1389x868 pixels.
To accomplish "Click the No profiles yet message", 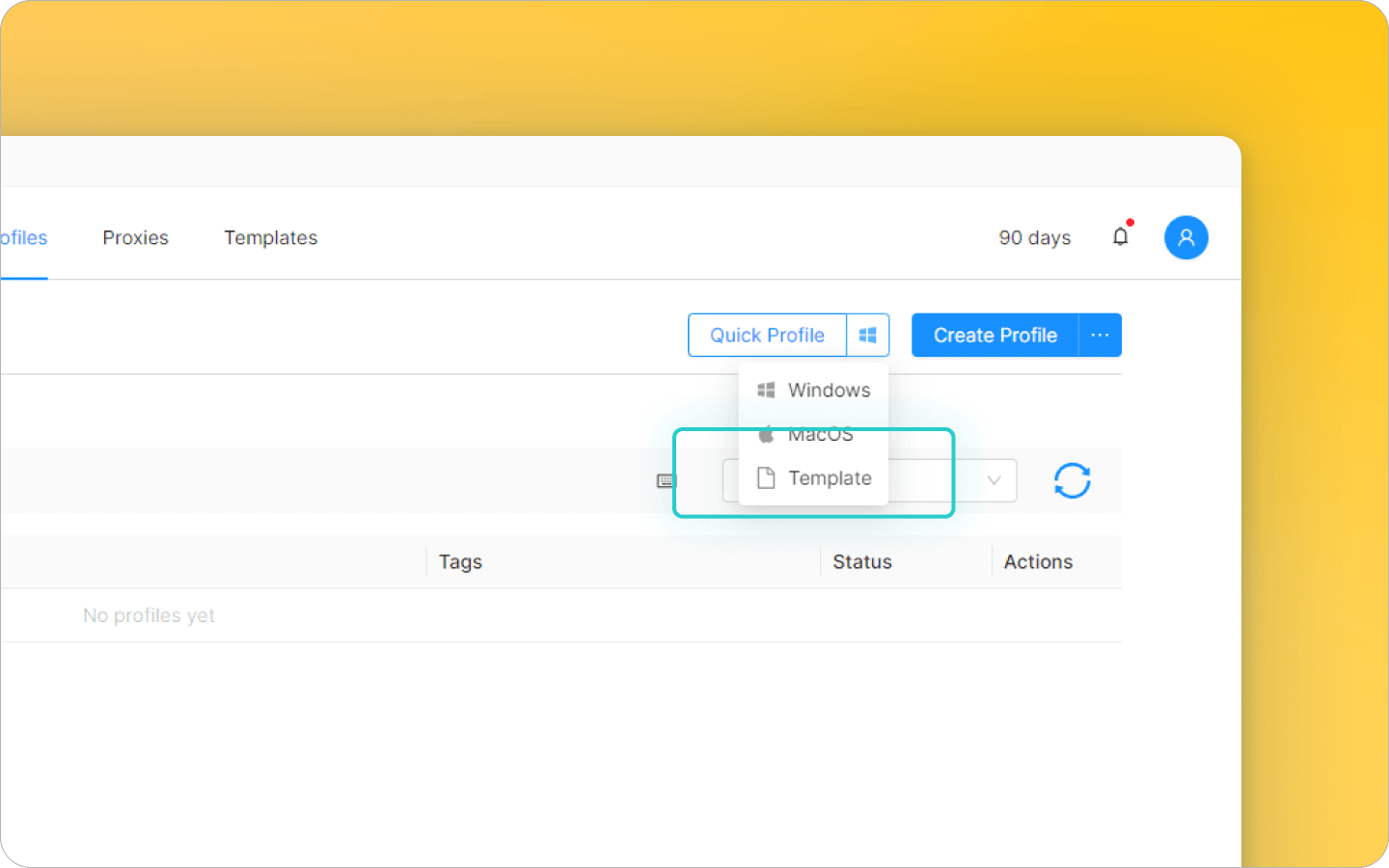I will [x=150, y=615].
